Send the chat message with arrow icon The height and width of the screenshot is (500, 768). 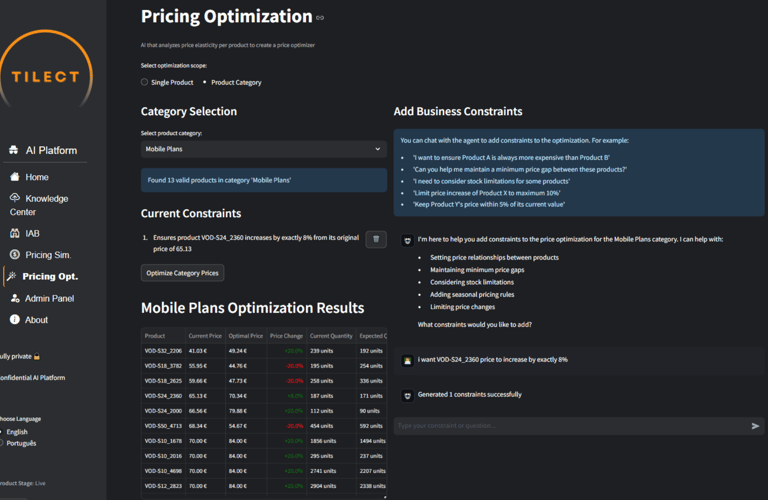coord(755,426)
